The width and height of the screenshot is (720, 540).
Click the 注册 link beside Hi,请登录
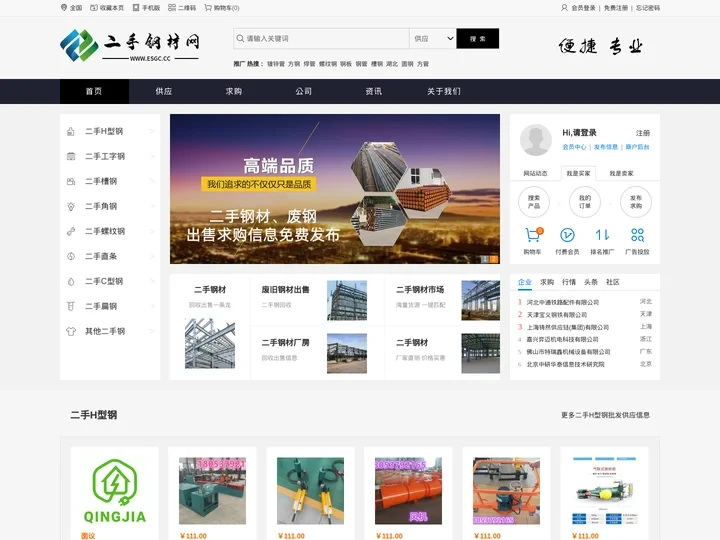coord(643,133)
